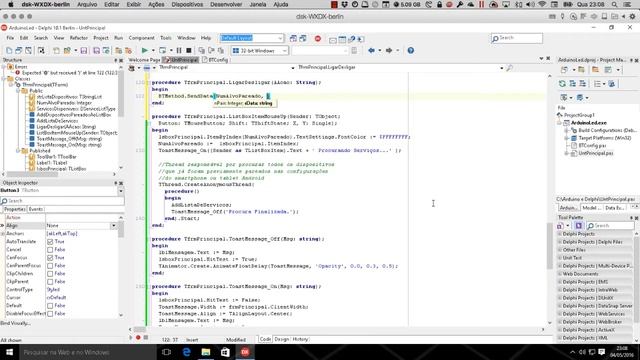Open the Default Layout dropdown

[x=280, y=38]
